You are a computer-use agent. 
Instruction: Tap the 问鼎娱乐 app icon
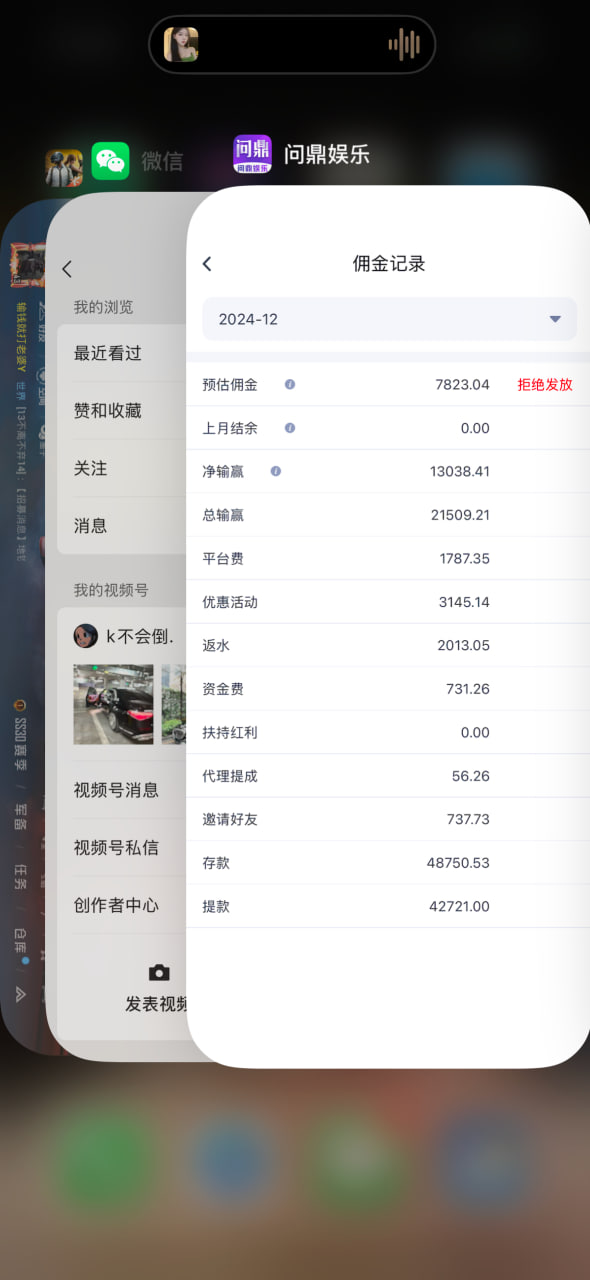[x=252, y=154]
